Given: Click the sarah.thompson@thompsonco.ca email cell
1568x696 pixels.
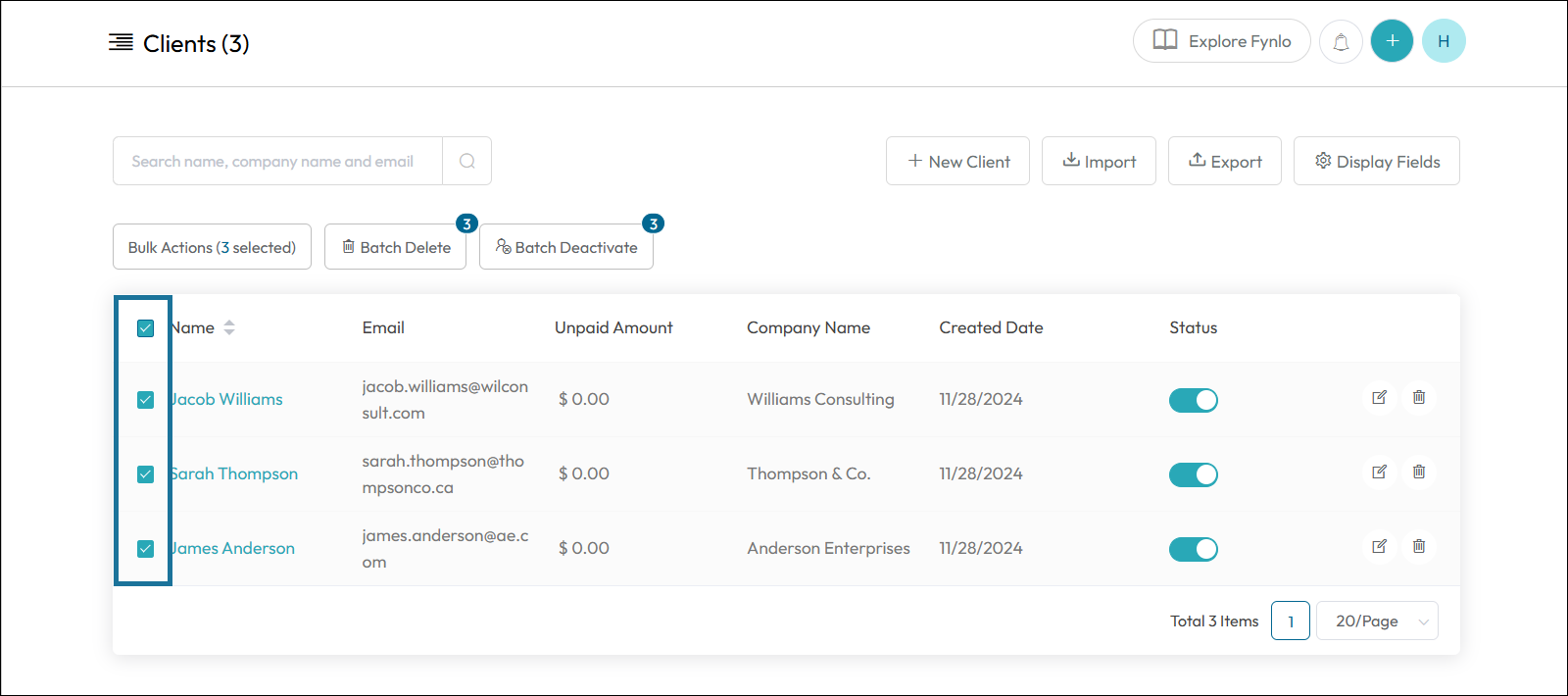Looking at the screenshot, I should 443,474.
